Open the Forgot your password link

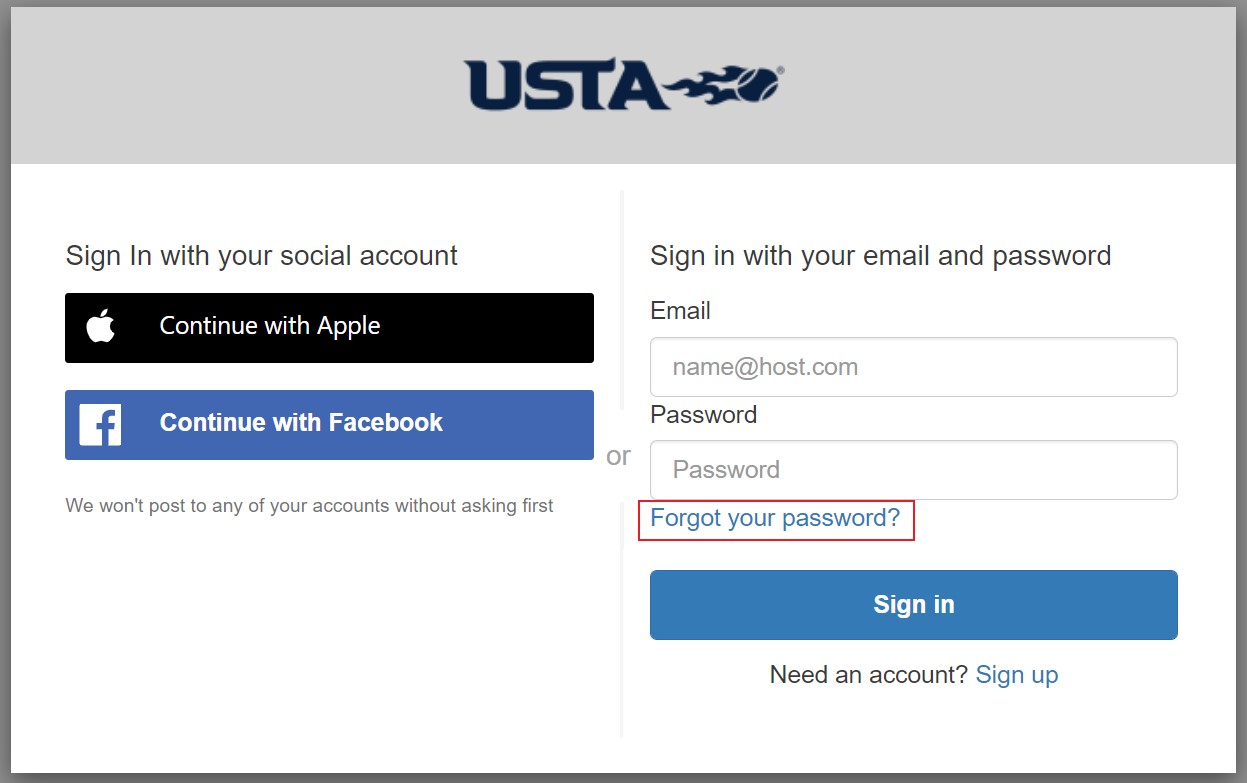(x=775, y=518)
